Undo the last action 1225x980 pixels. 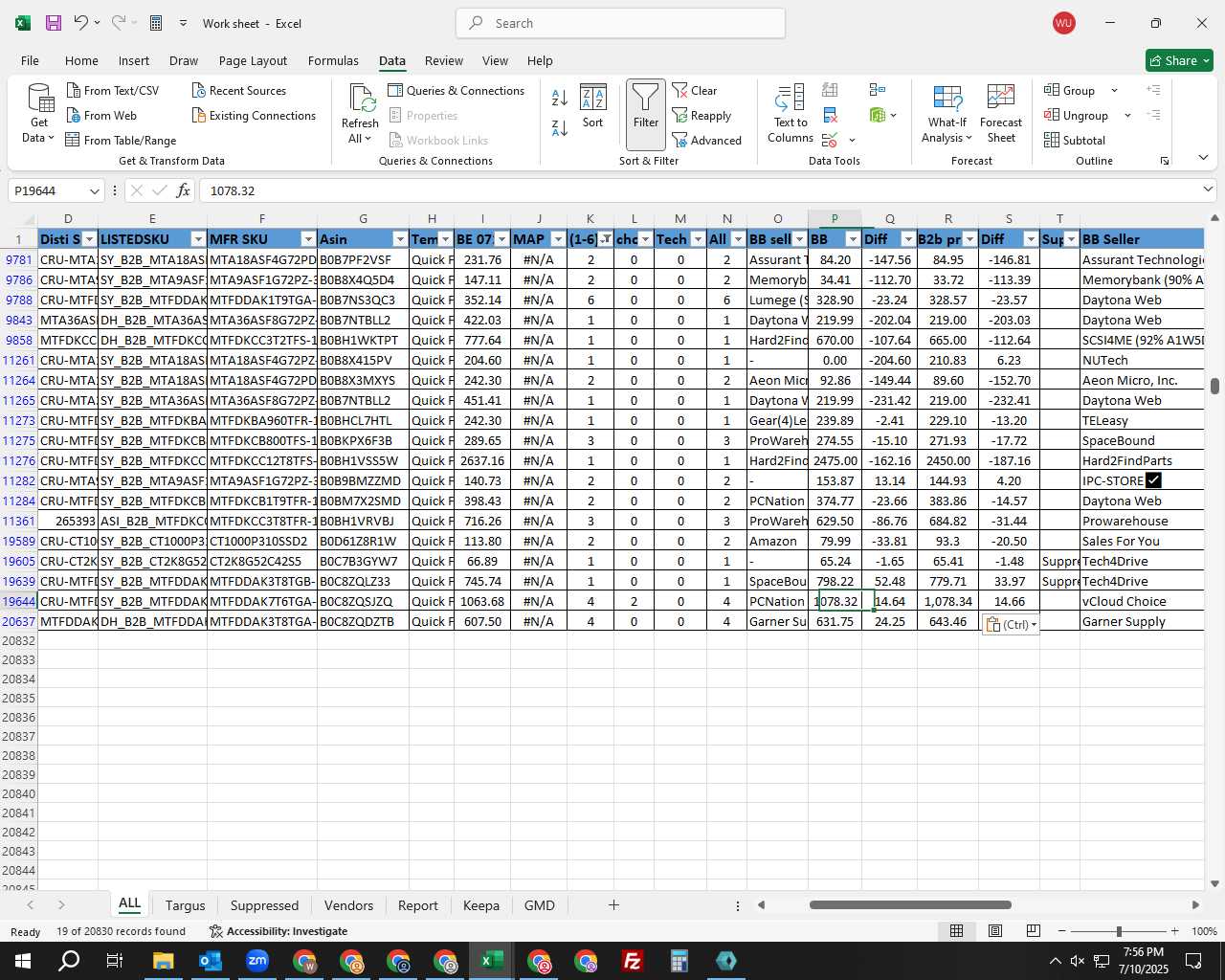click(x=81, y=23)
